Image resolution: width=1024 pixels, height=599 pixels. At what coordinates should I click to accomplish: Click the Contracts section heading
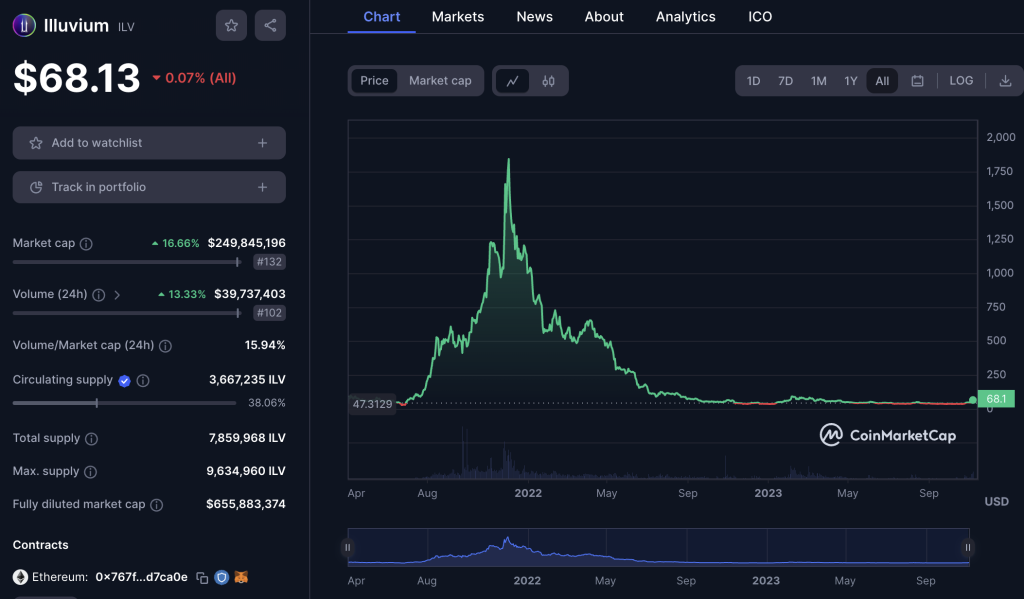tap(40, 545)
